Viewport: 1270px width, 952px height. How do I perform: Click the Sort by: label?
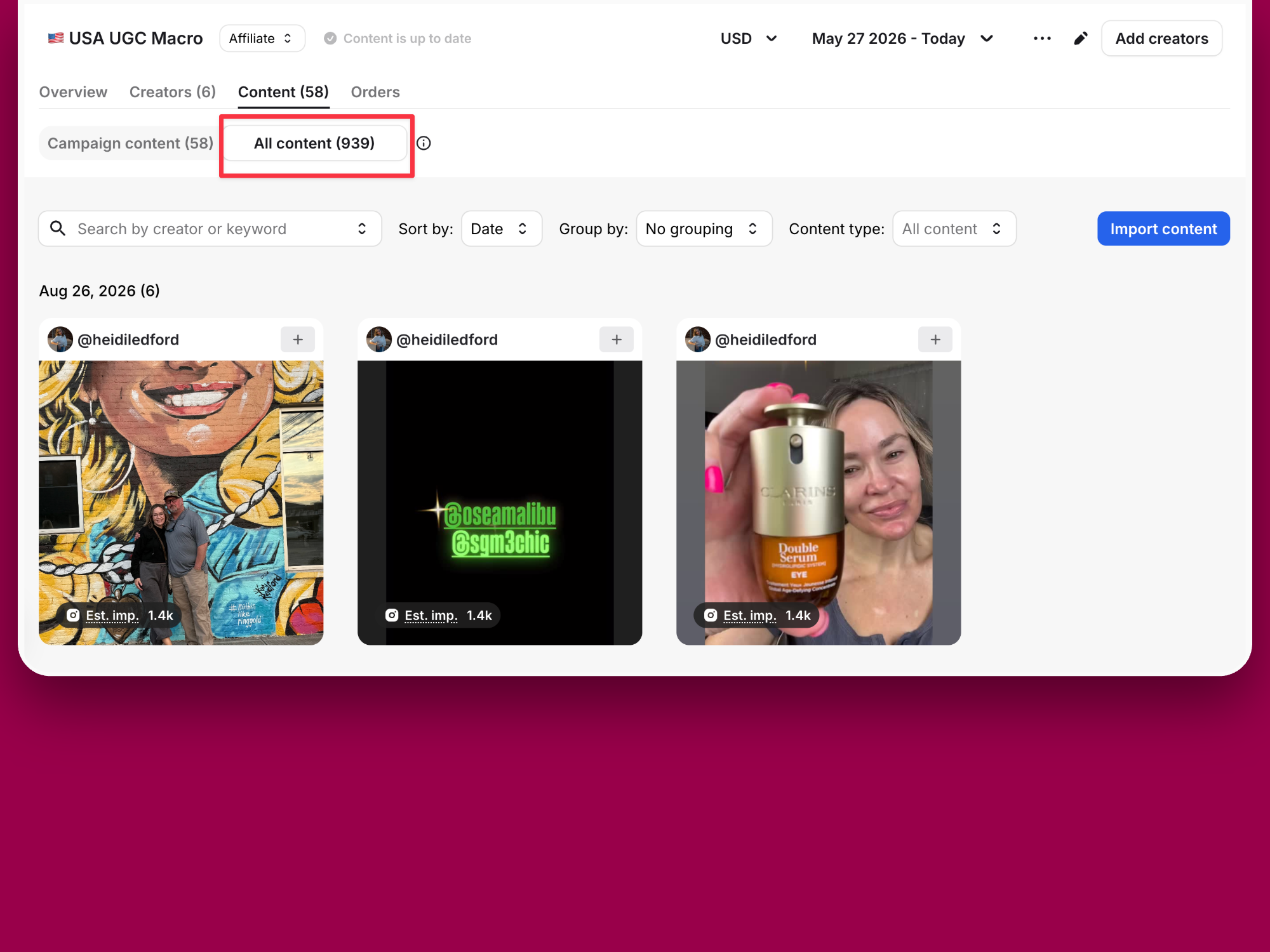(x=425, y=229)
